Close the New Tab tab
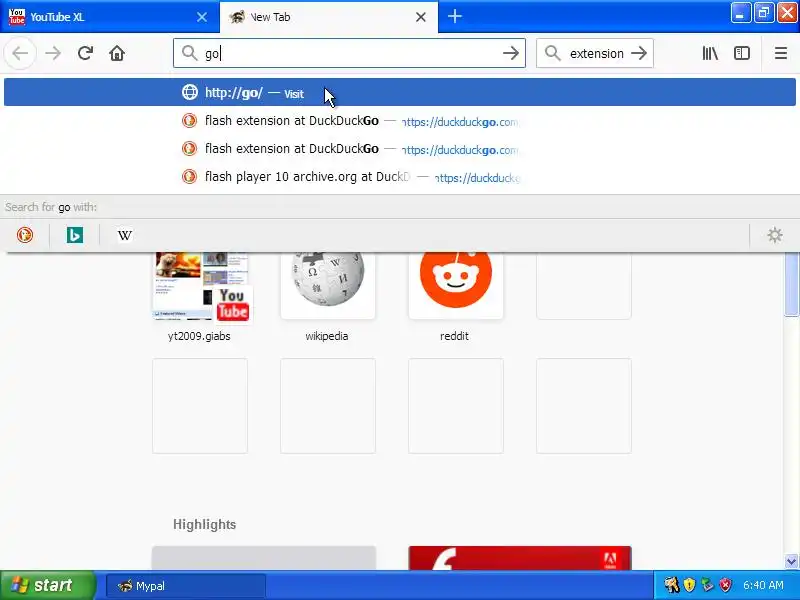Image resolution: width=800 pixels, height=600 pixels. [420, 17]
